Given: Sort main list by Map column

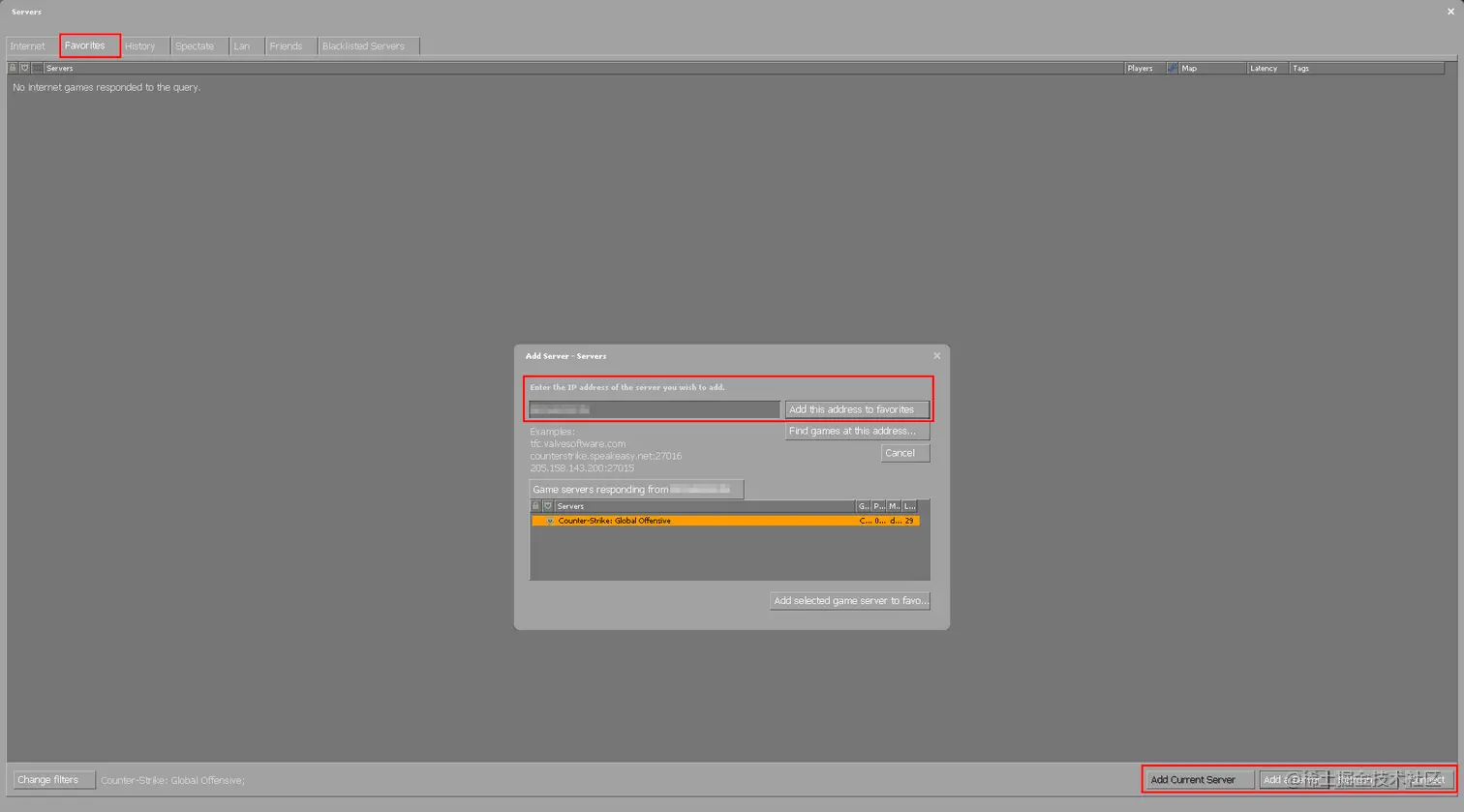Looking at the screenshot, I should tap(1211, 69).
